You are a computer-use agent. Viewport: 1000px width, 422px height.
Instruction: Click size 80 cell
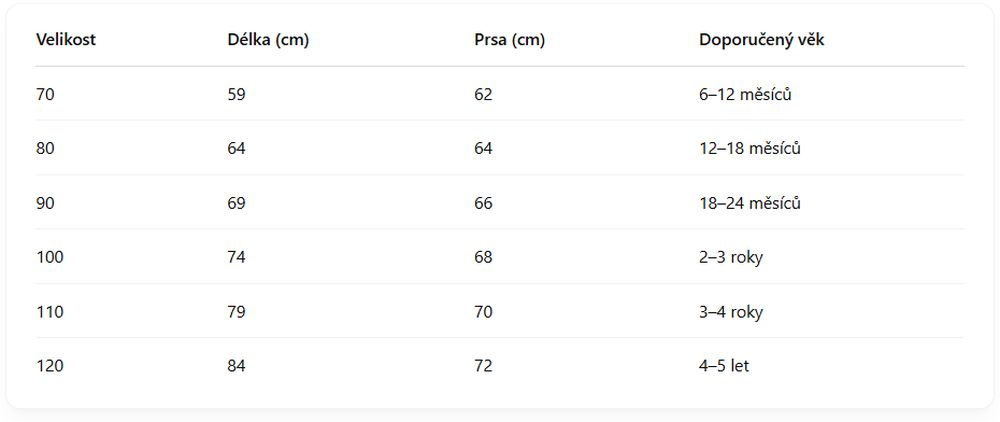pyautogui.click(x=45, y=149)
